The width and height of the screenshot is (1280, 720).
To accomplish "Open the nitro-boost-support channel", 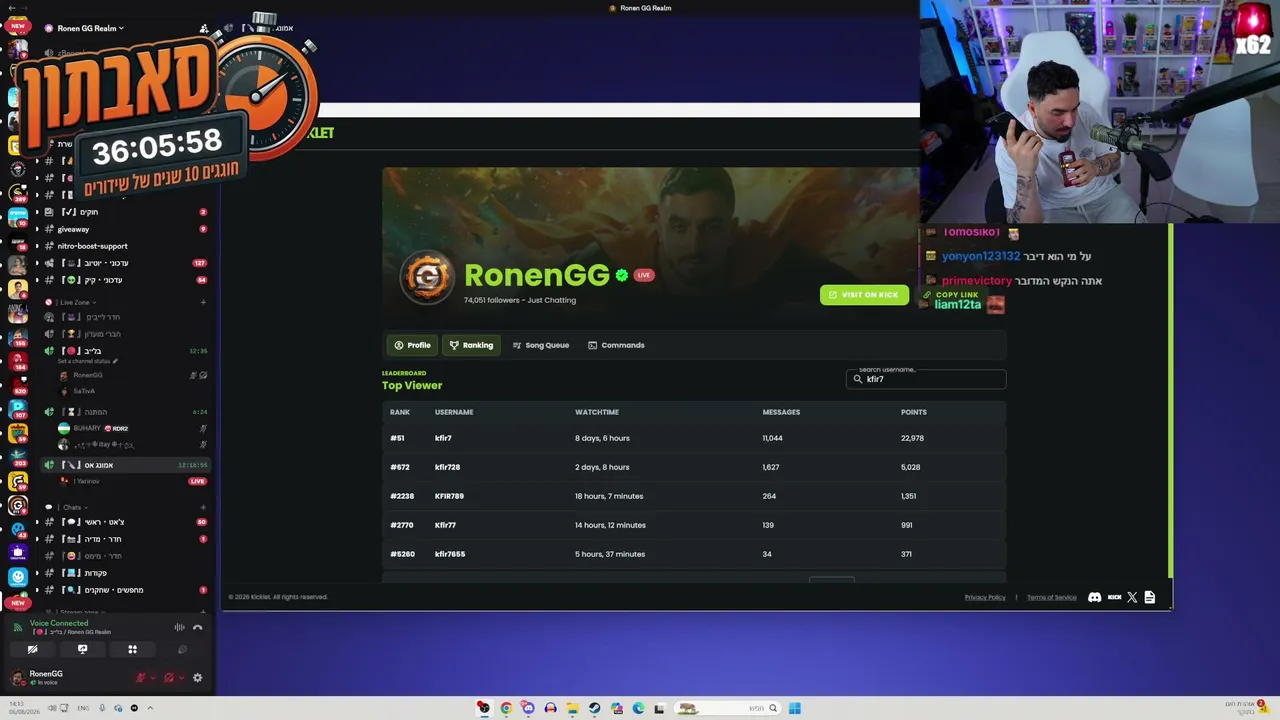I will (x=125, y=246).
